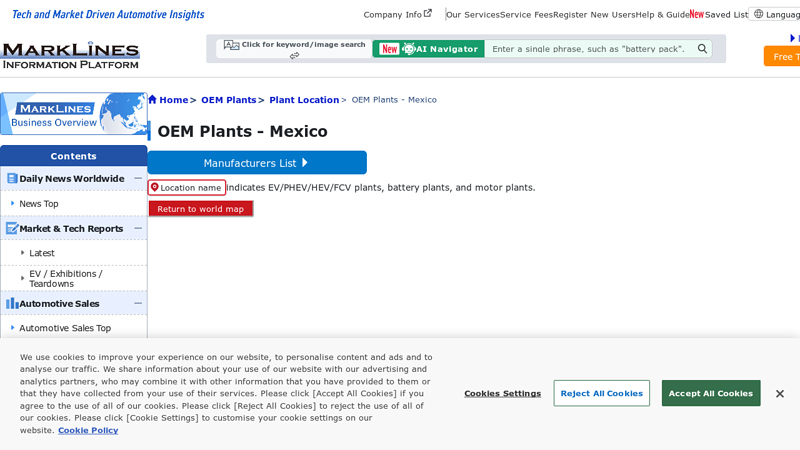Open Company Info menu item

pos(397,14)
